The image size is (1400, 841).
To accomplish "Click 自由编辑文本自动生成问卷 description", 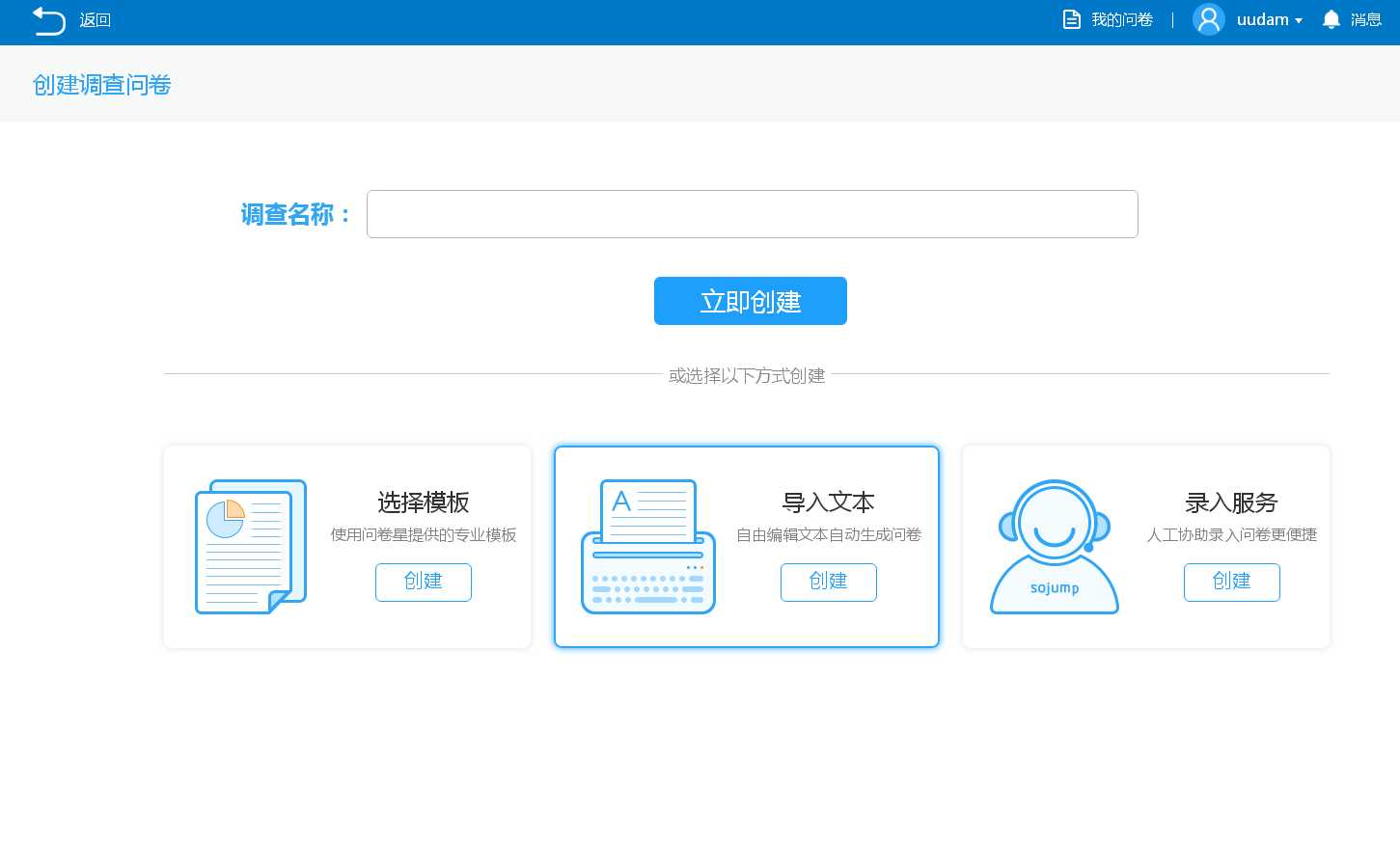I will [829, 534].
